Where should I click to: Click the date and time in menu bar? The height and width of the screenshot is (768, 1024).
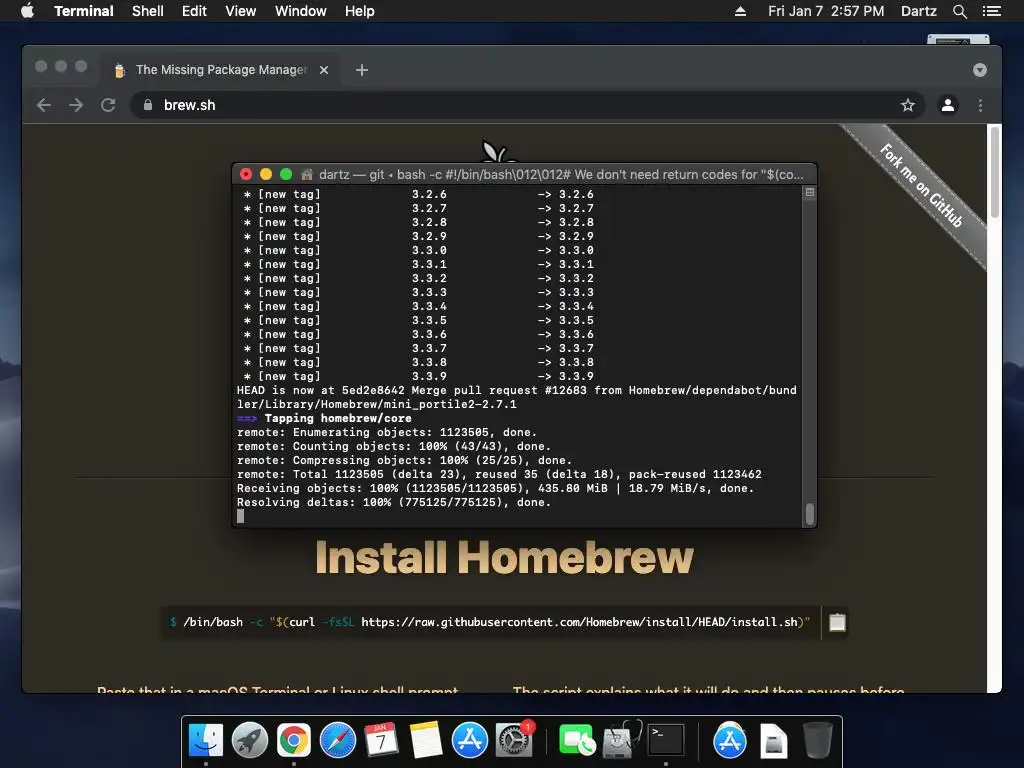tap(825, 11)
